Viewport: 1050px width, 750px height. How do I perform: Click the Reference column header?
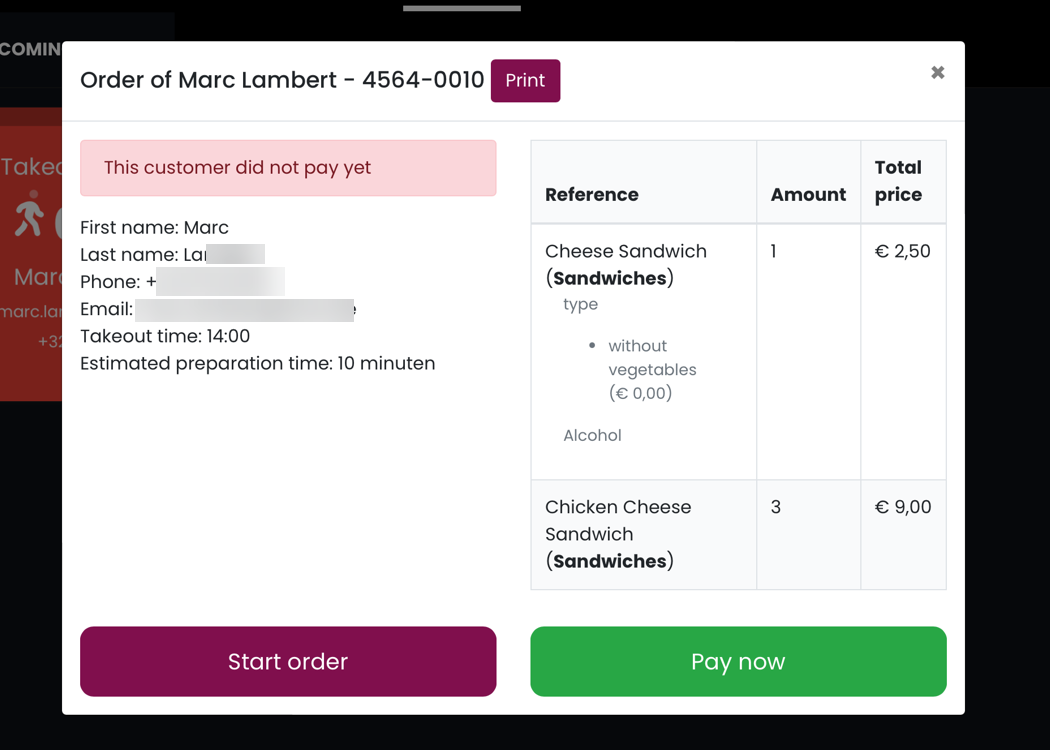(591, 195)
